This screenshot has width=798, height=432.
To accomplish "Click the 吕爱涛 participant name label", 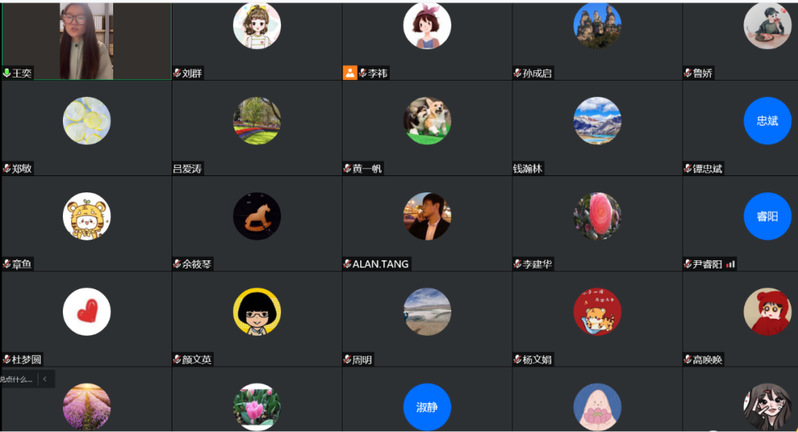I will pos(187,168).
